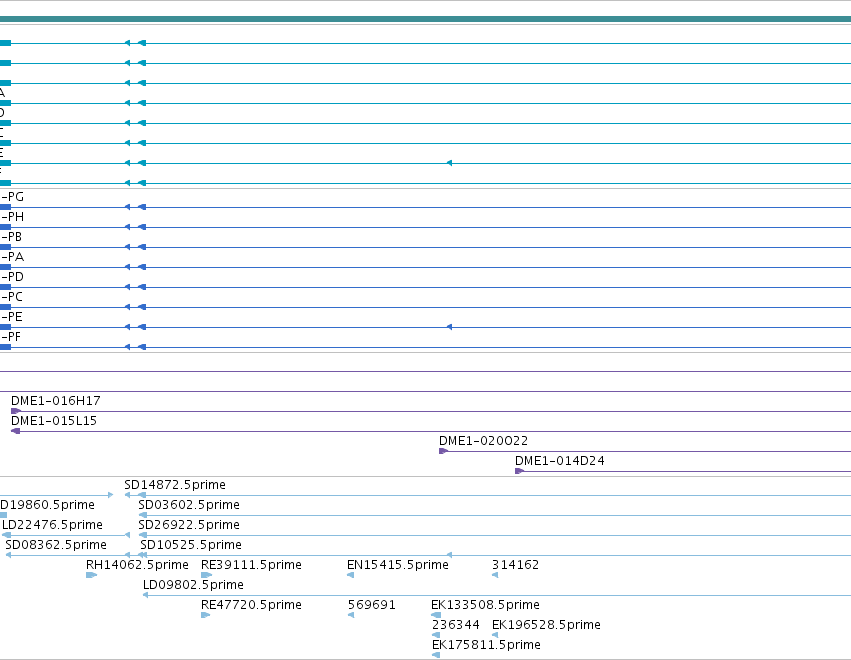Open the EK196528.5prime EST feature

(x=546, y=625)
